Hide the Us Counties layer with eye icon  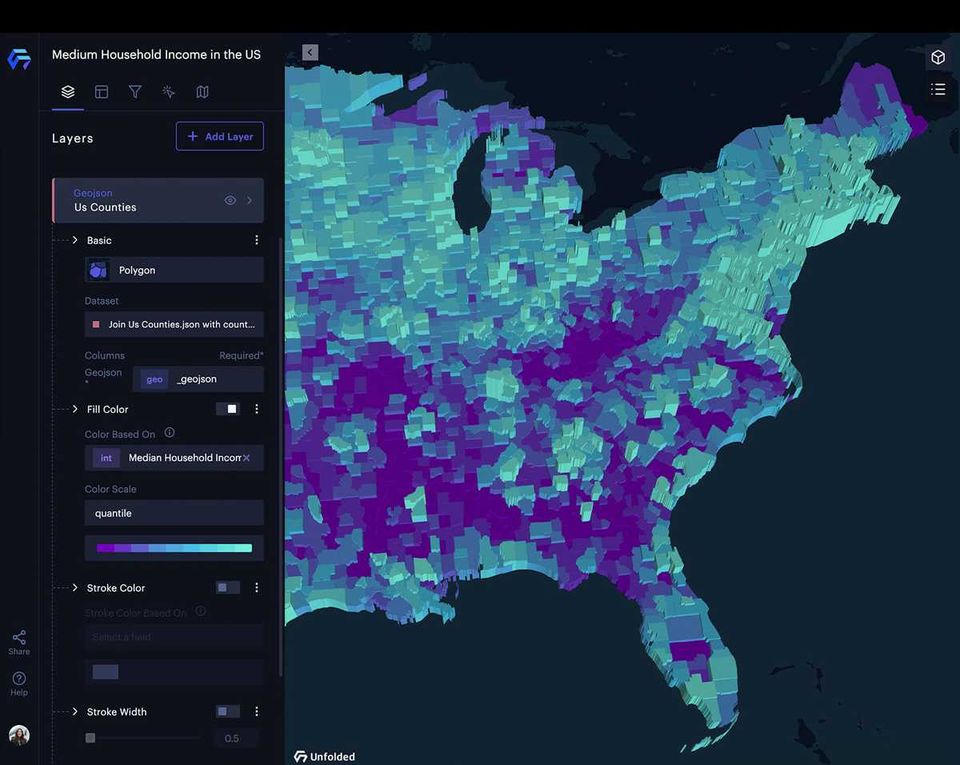coord(230,200)
